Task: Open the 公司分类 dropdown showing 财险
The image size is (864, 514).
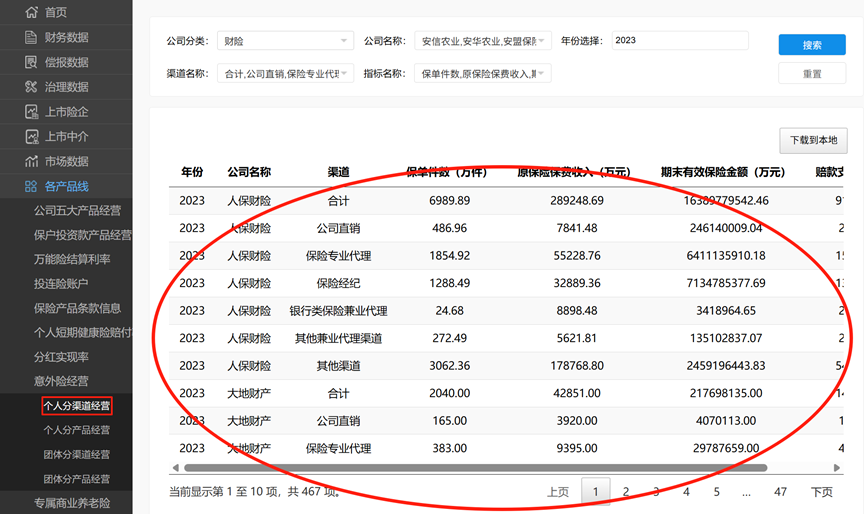Action: pyautogui.click(x=285, y=41)
